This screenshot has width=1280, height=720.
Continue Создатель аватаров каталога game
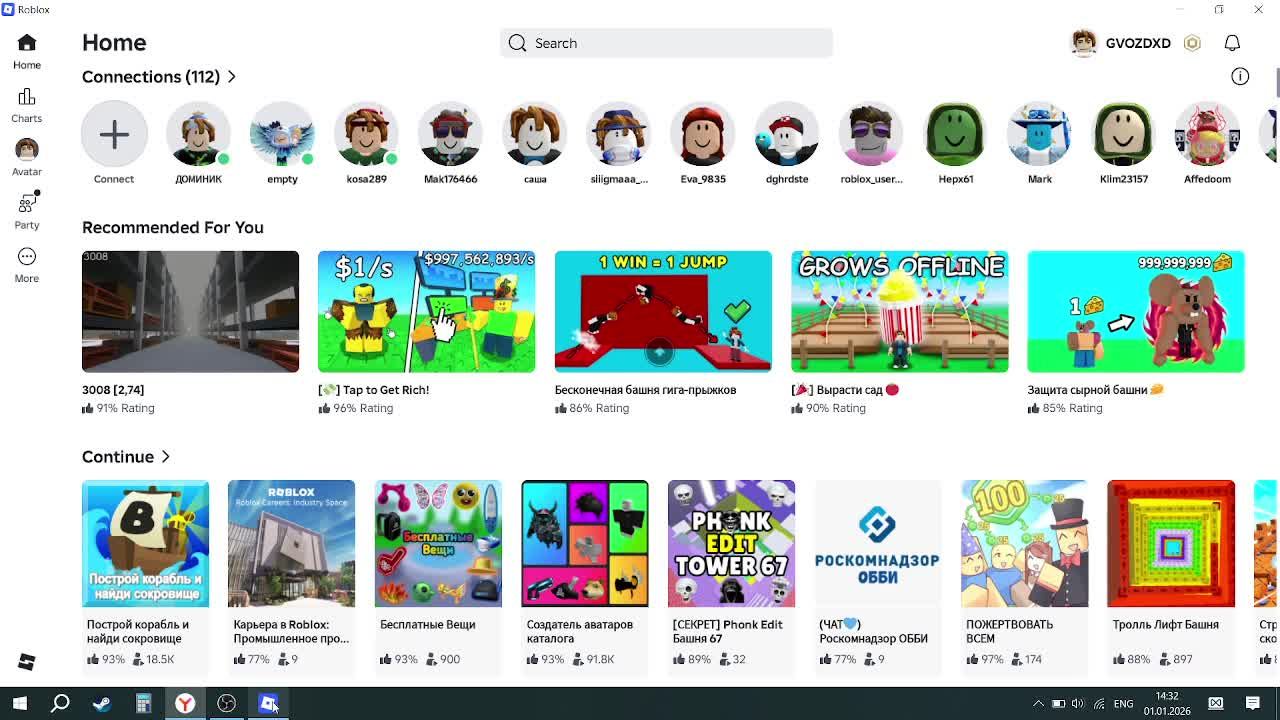(x=584, y=543)
